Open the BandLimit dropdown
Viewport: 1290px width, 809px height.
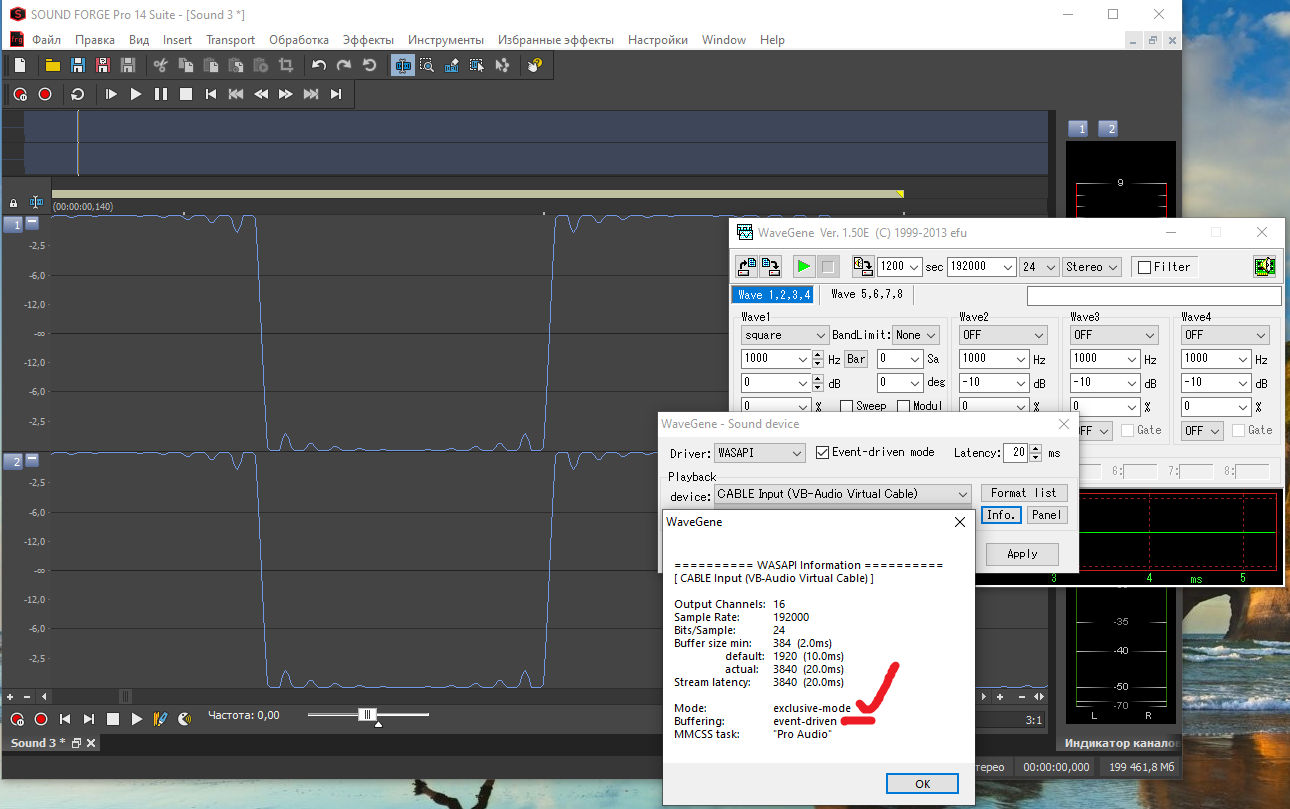pos(916,335)
